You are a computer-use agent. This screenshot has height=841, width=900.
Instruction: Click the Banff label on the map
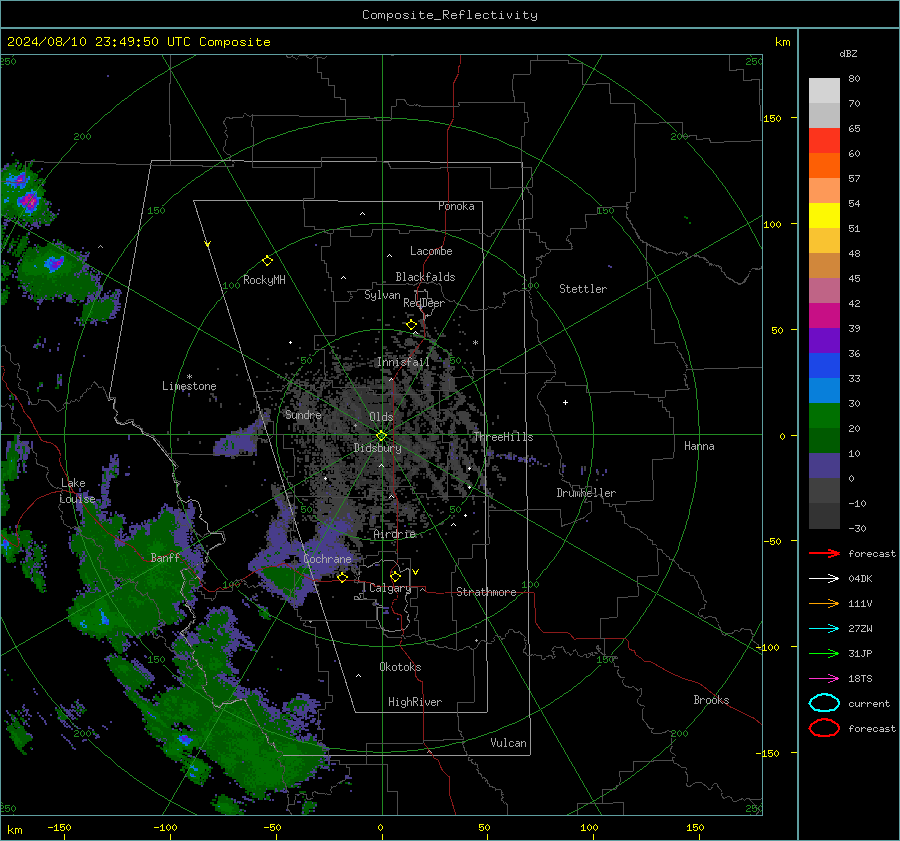coord(165,557)
